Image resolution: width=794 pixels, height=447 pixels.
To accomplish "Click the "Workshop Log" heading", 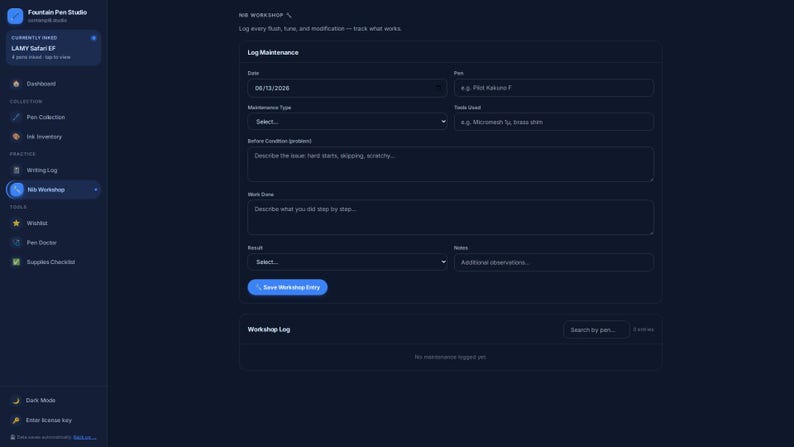I will coord(269,330).
